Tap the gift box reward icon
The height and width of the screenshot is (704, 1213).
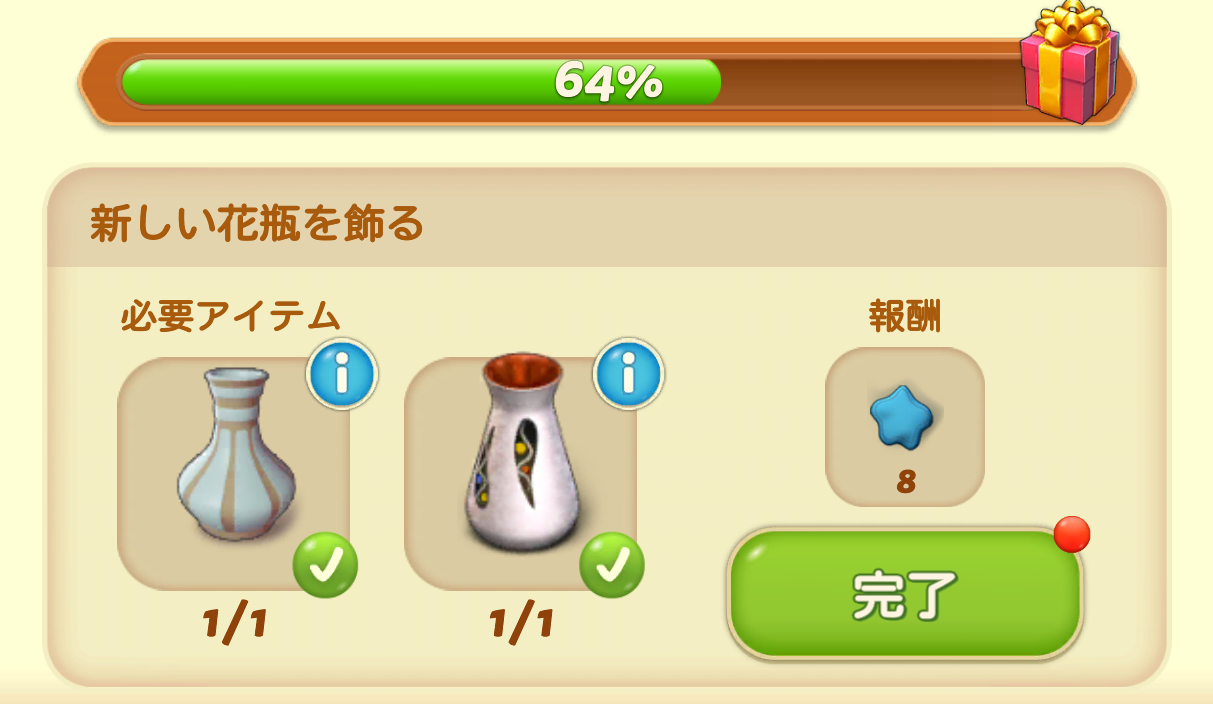click(1068, 62)
